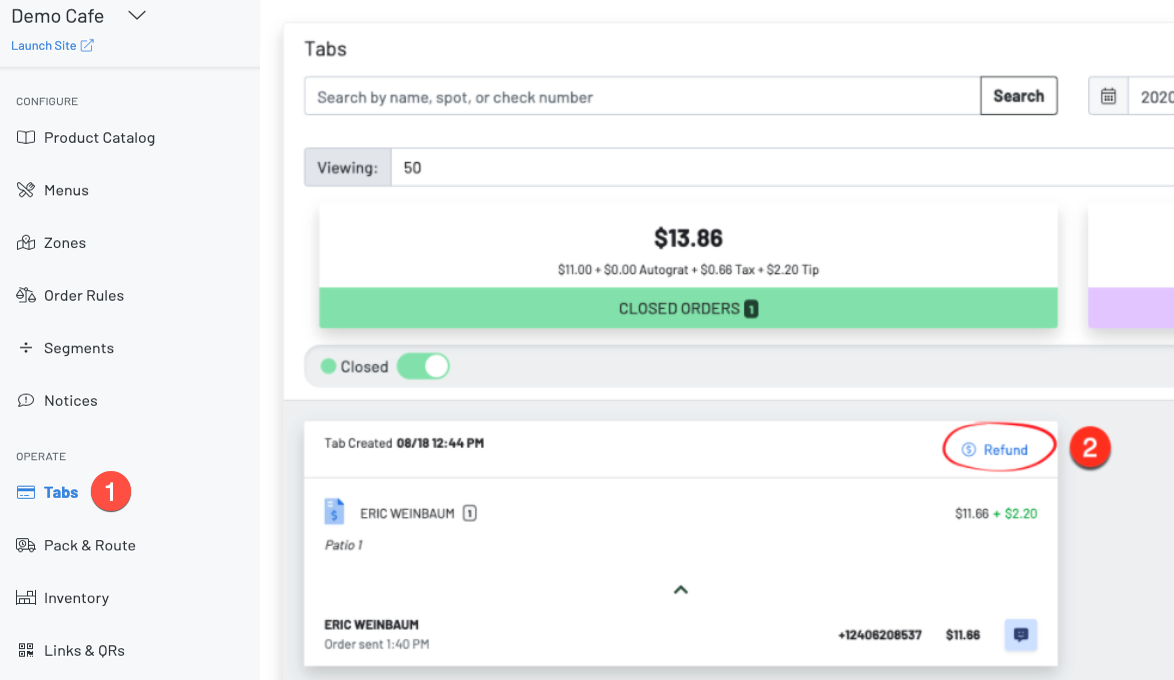
Task: Open the chat message icon next to $11.66
Action: coord(1021,635)
